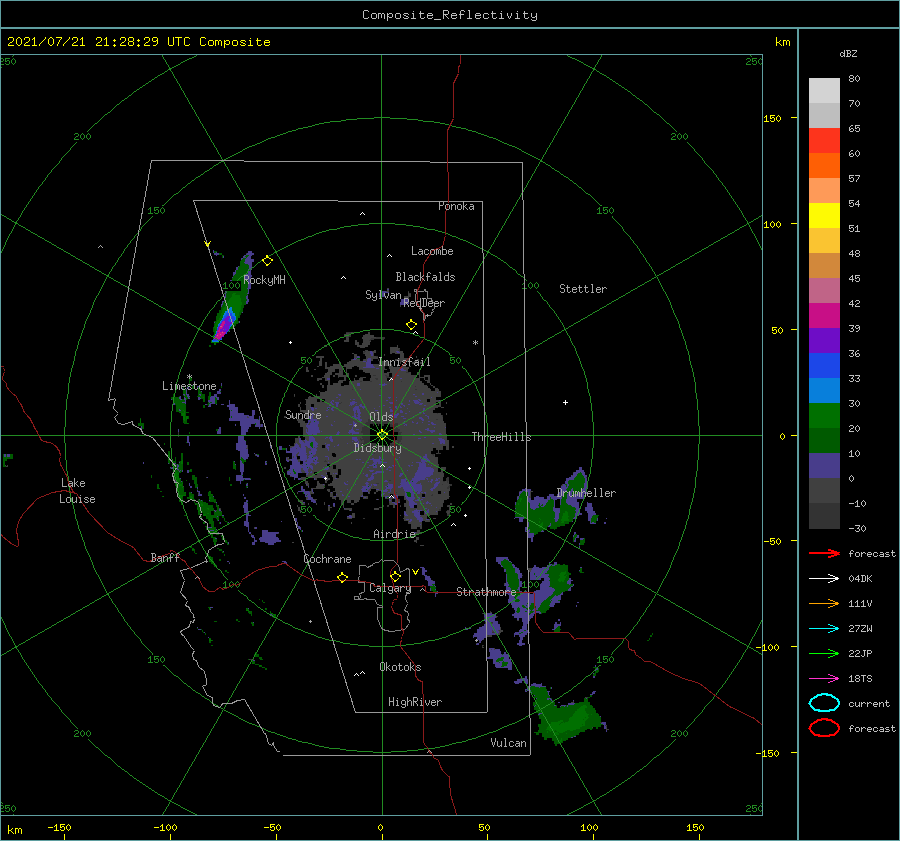The image size is (900, 841).
Task: Click the Airdrie city label
Action: 394,534
